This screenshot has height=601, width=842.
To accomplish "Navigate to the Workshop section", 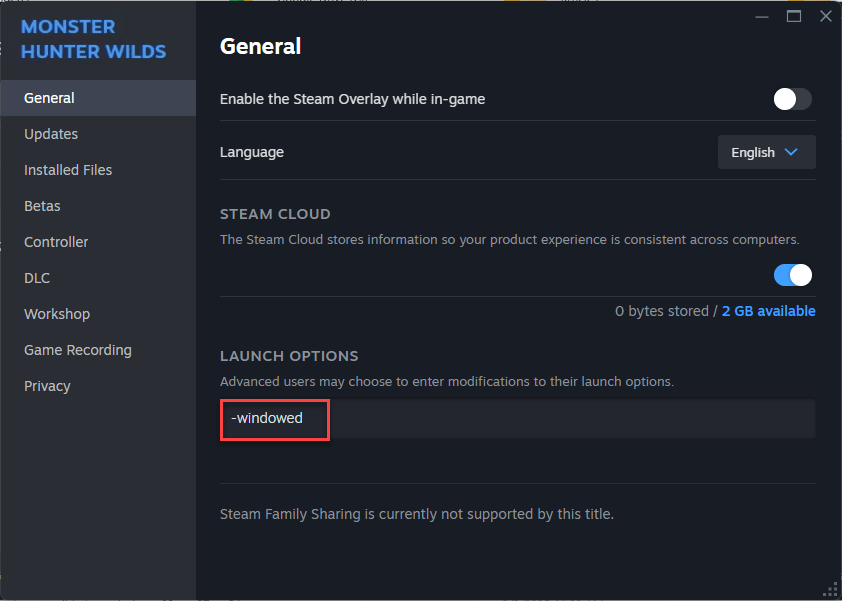I will pyautogui.click(x=57, y=314).
